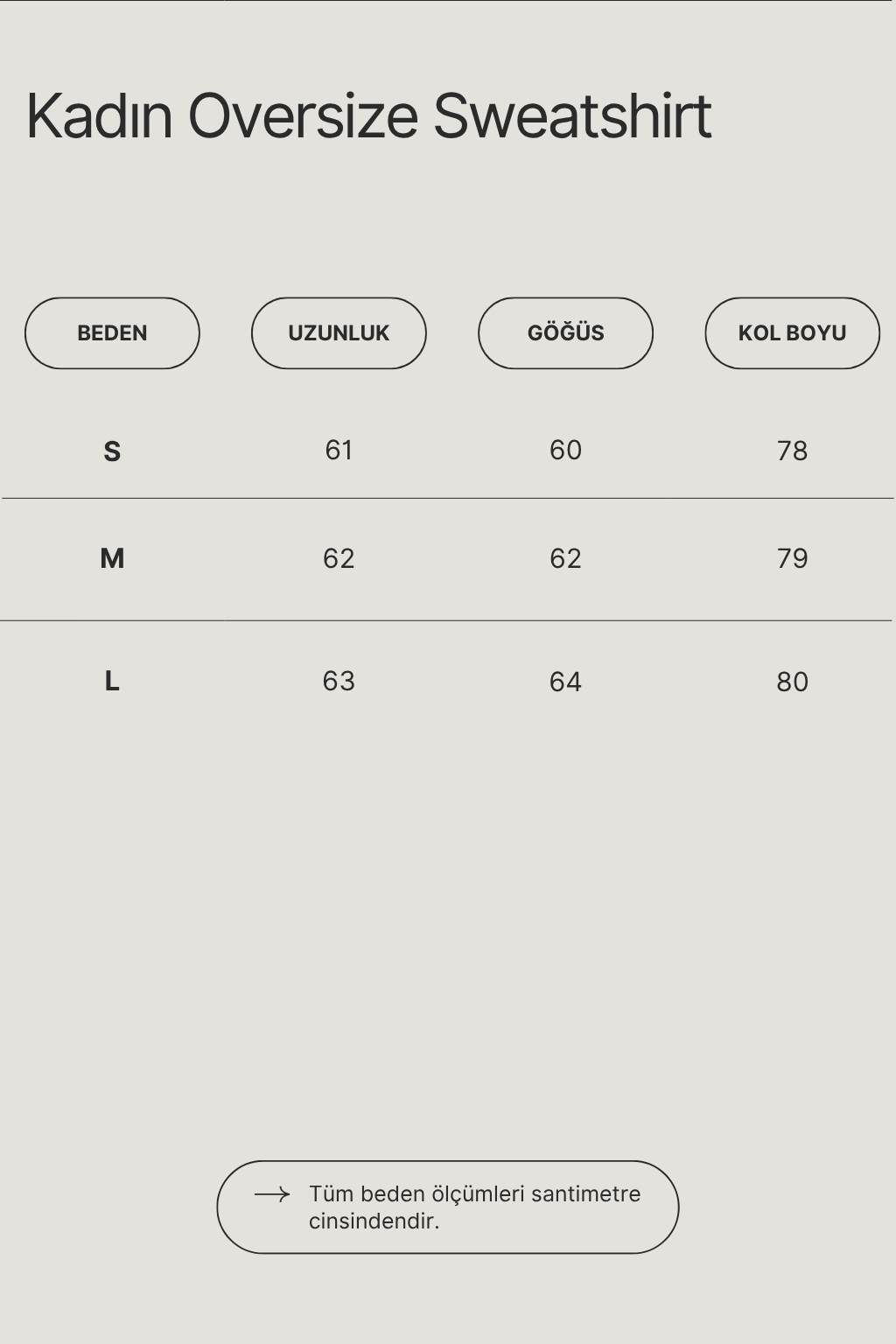Click length value 63 for size L
896x1344 pixels.
pos(339,681)
